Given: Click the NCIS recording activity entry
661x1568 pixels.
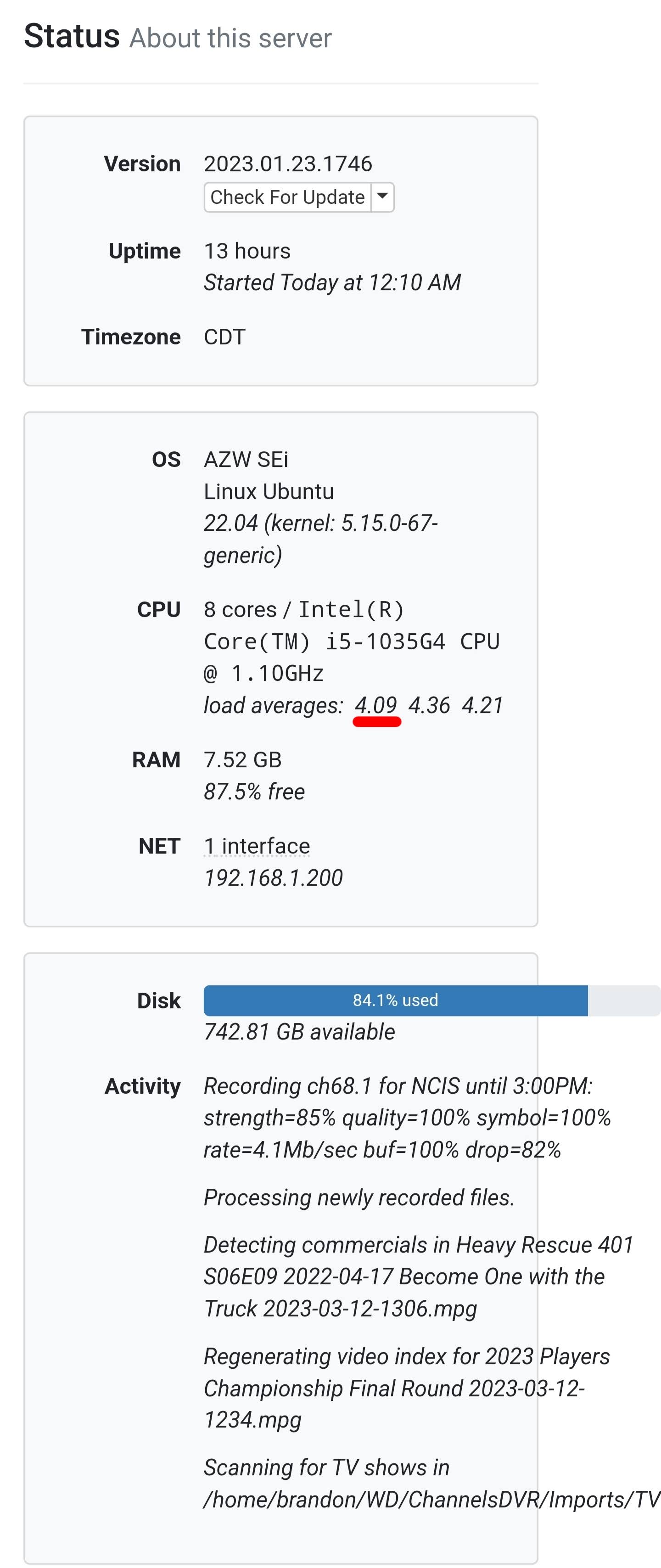Looking at the screenshot, I should click(407, 1118).
